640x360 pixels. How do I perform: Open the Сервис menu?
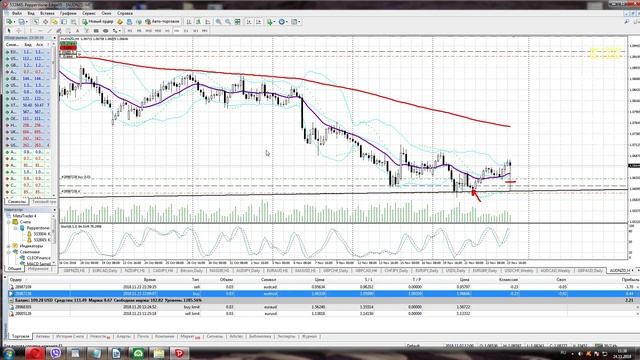(x=89, y=13)
